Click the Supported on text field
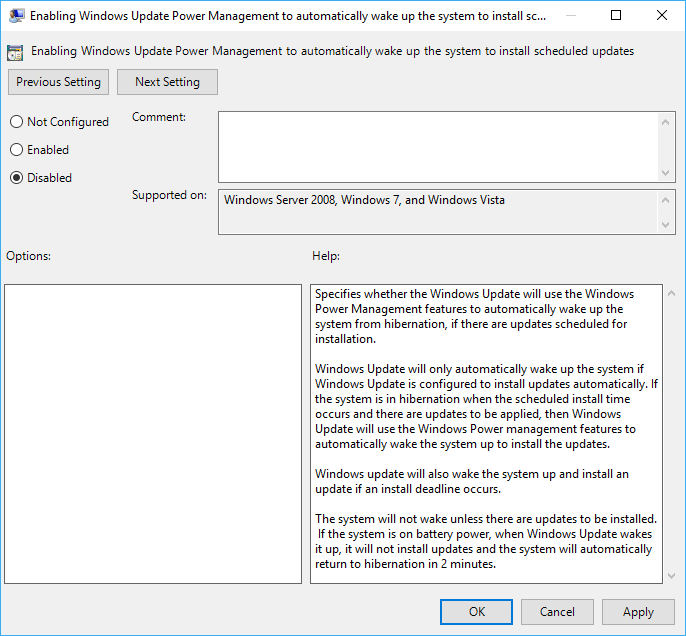 437,212
